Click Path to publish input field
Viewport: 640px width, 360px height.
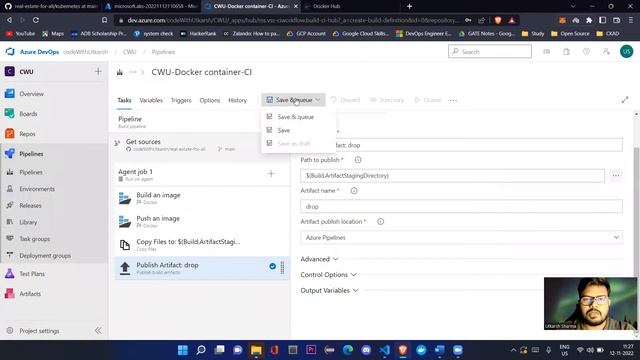(x=452, y=176)
